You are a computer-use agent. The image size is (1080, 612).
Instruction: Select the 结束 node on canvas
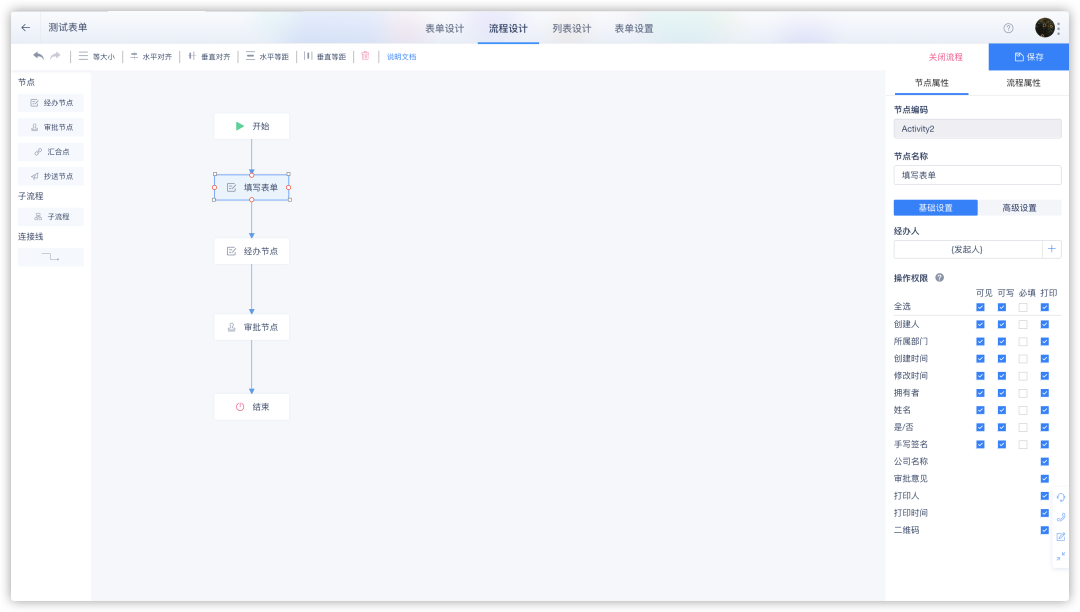(x=251, y=407)
